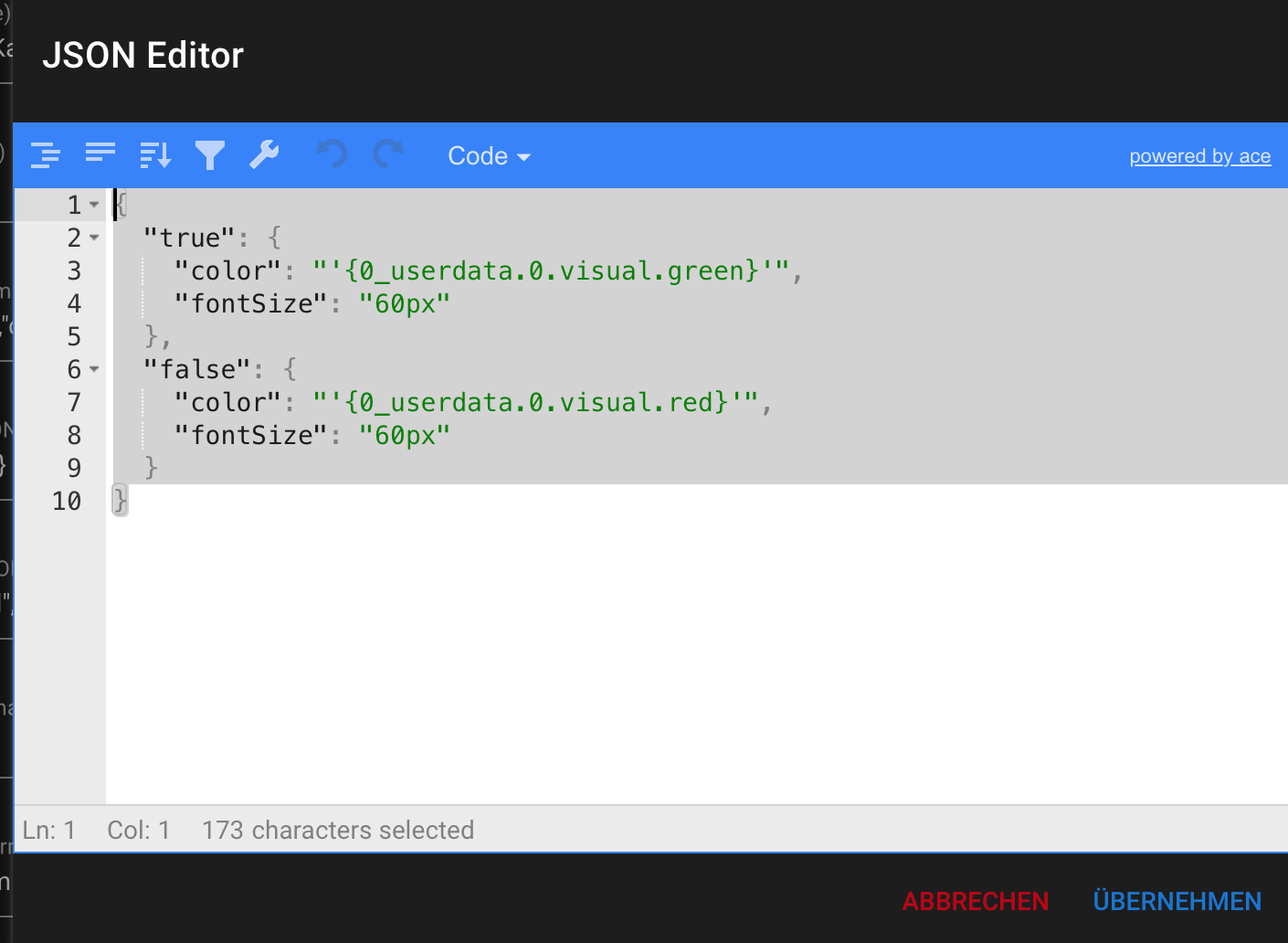Click the "color" key on line 7
The width and height of the screenshot is (1288, 943).
click(x=227, y=402)
